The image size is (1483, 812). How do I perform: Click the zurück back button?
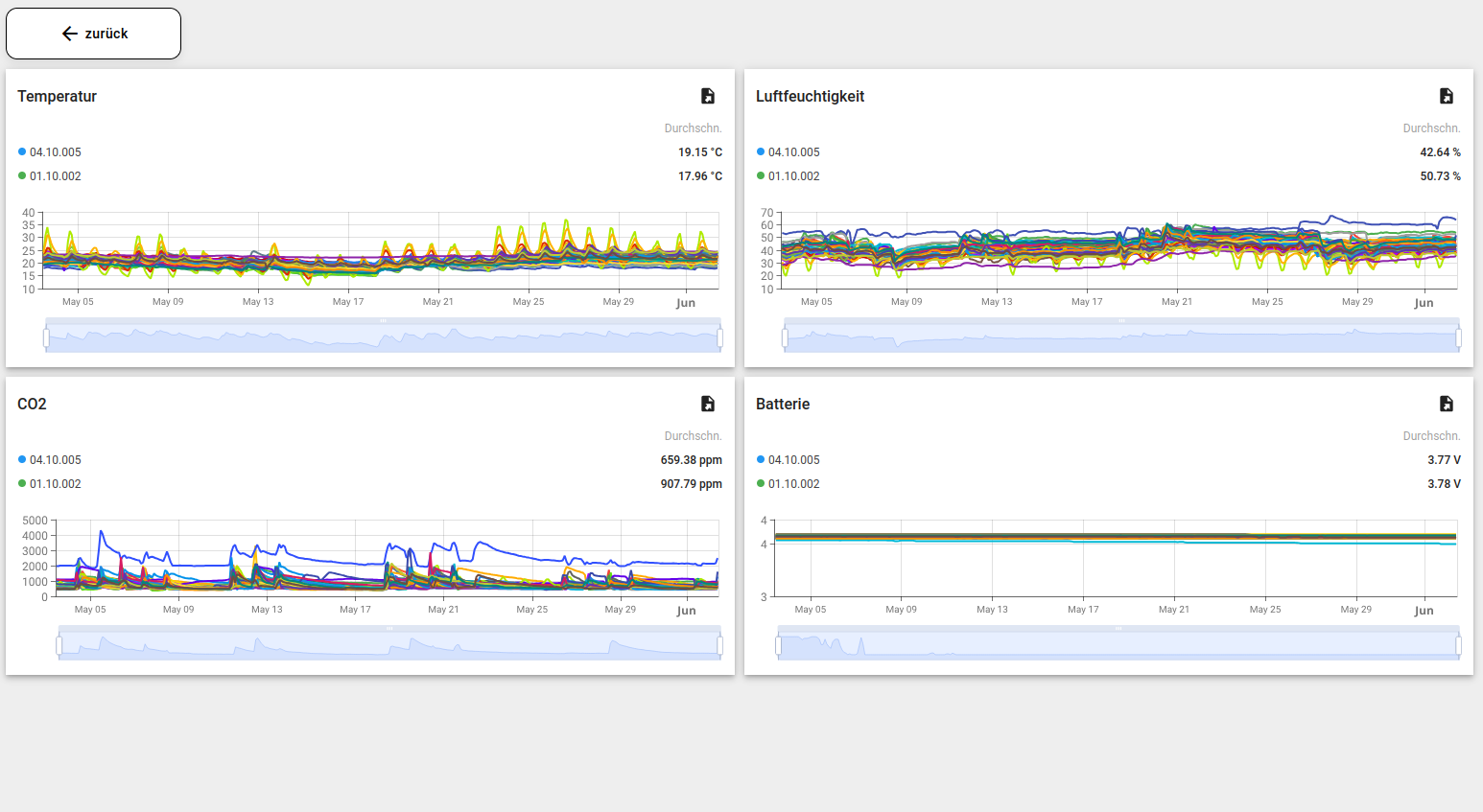pyautogui.click(x=93, y=34)
